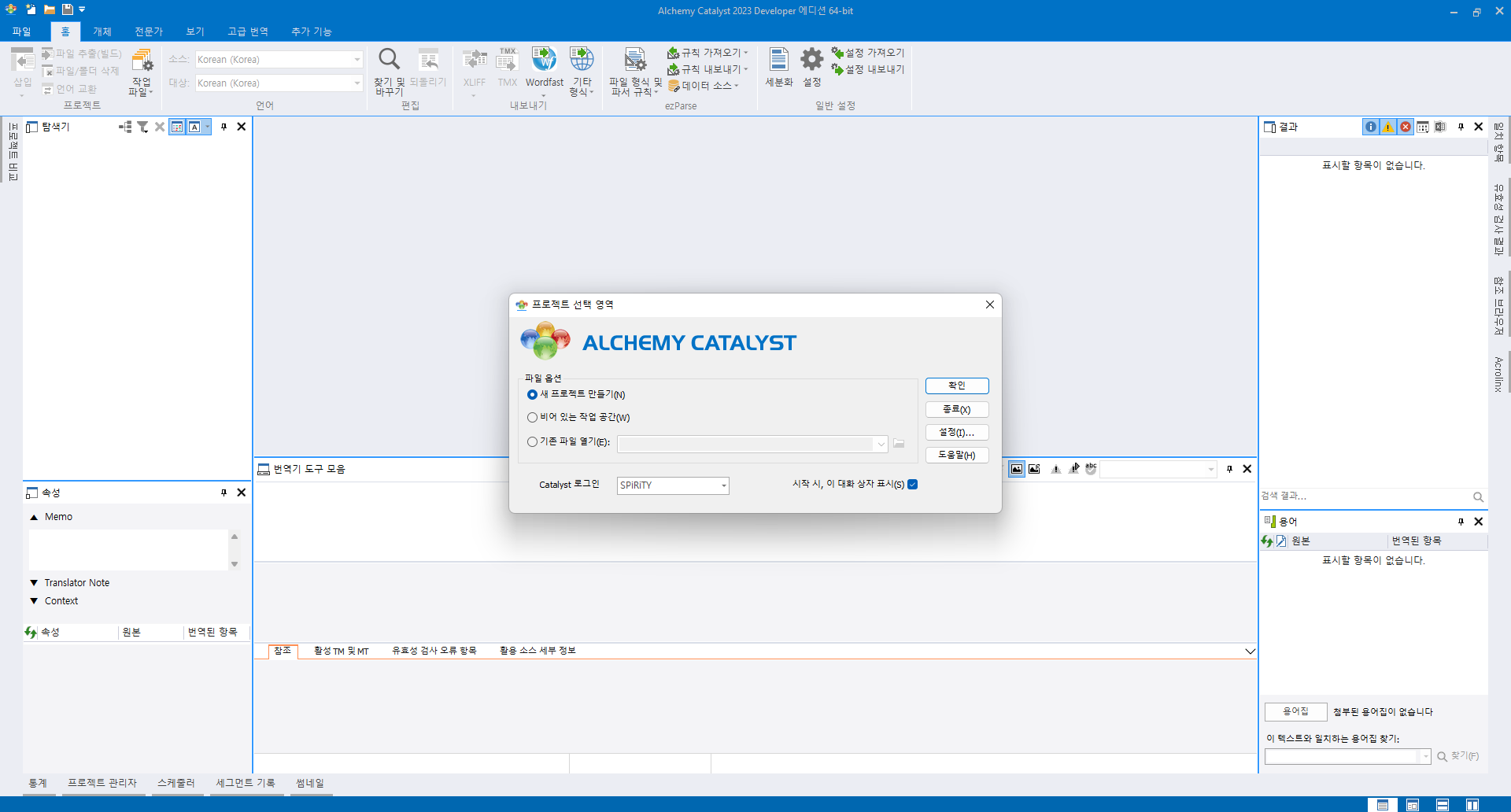Click 설정 내보내기 export settings
1511x812 pixels.
point(868,69)
